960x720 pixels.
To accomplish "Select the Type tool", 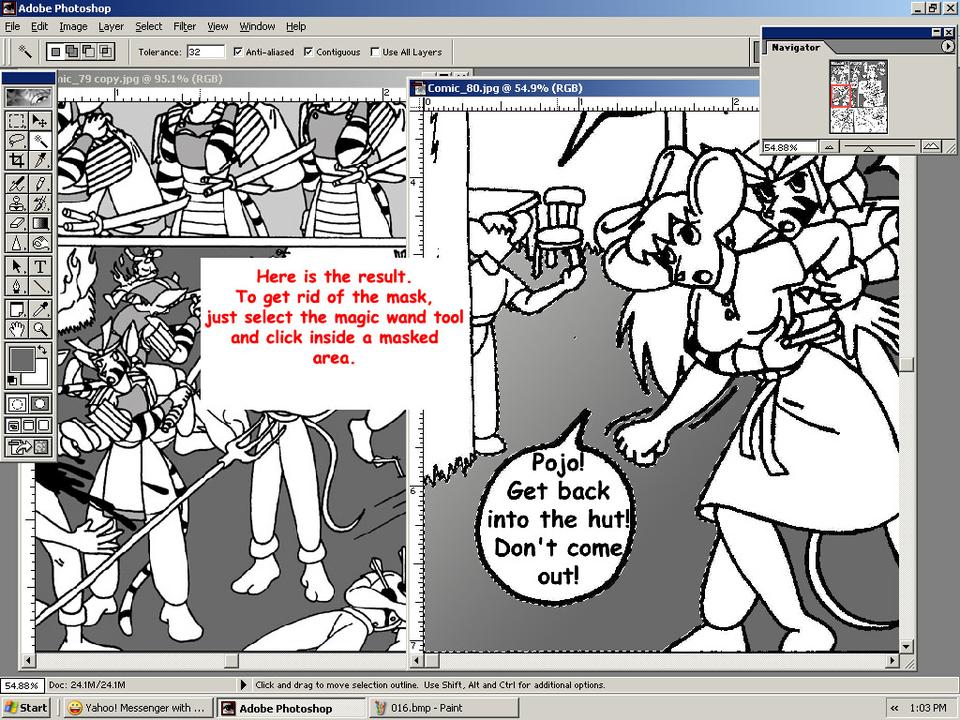I will click(40, 266).
